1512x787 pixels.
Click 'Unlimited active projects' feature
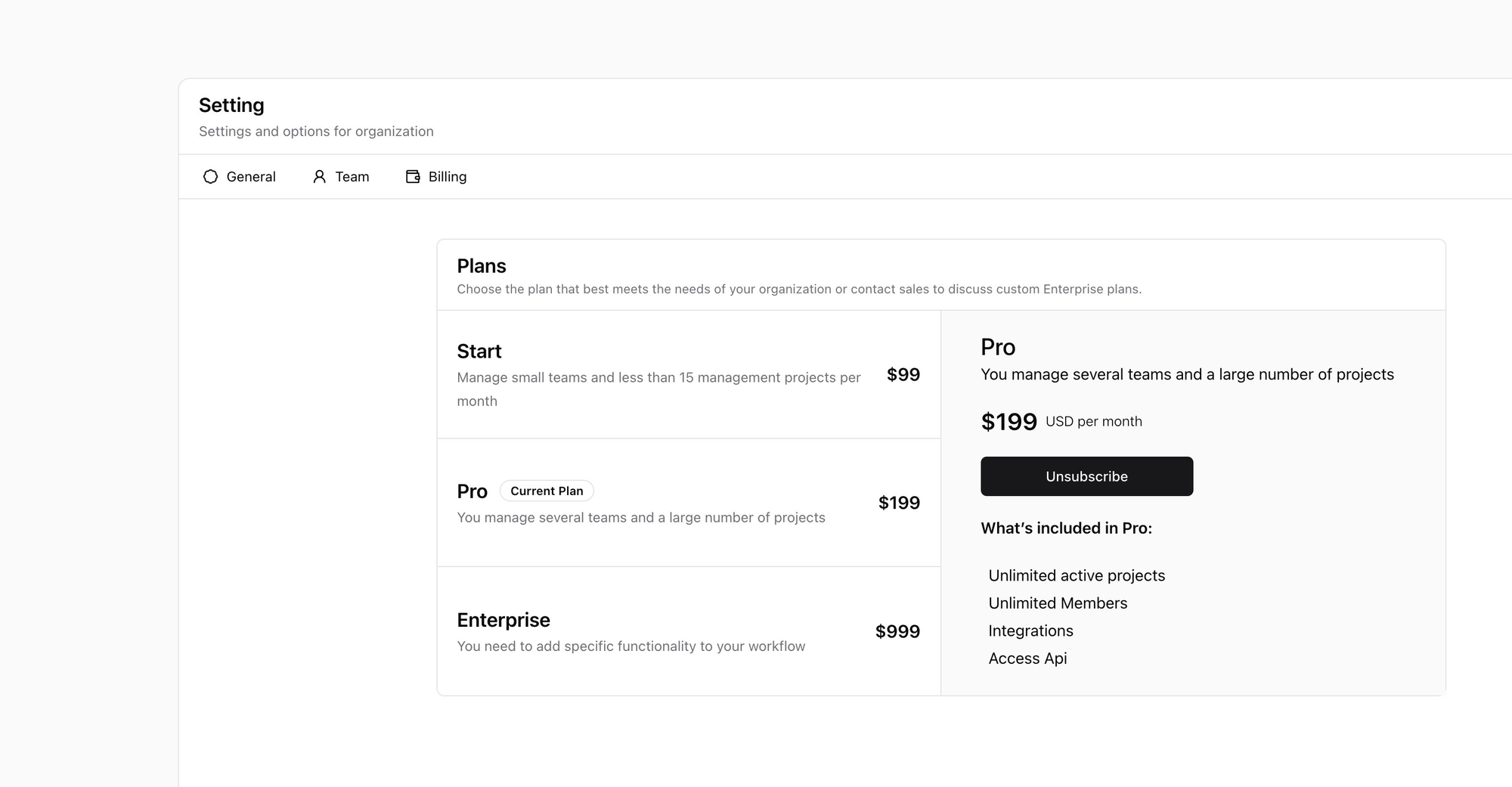click(1077, 576)
